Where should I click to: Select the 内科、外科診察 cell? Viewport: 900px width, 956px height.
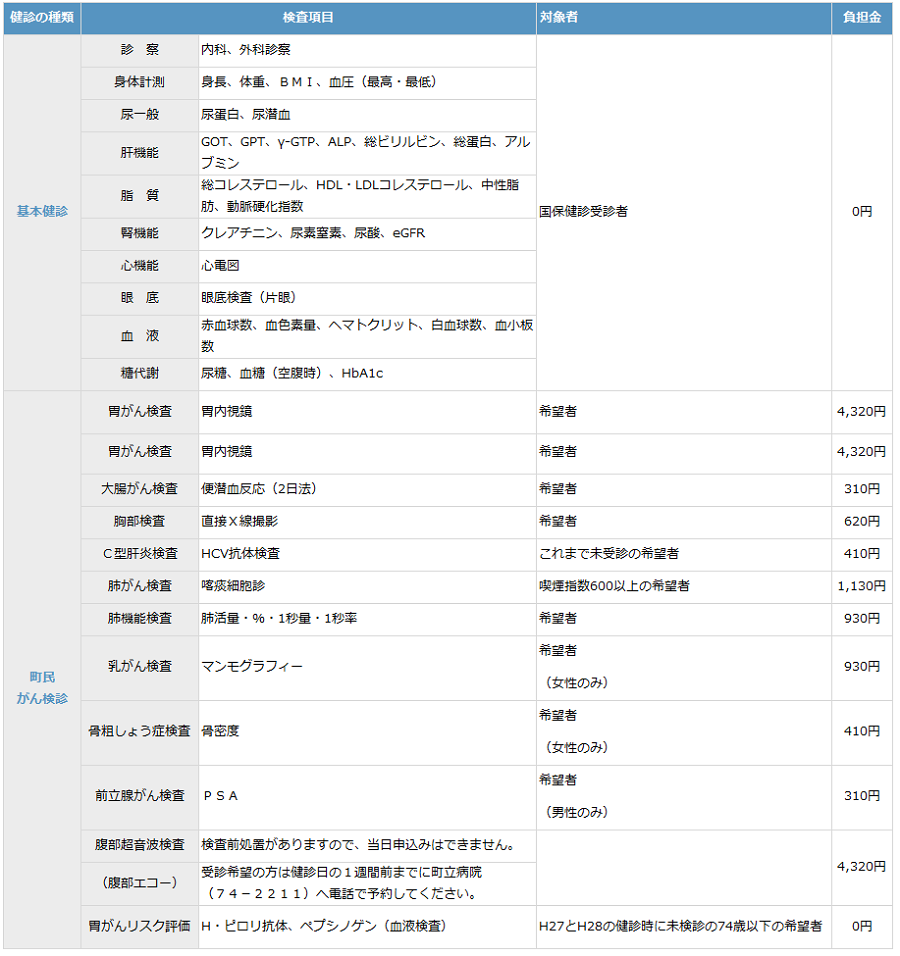click(368, 51)
